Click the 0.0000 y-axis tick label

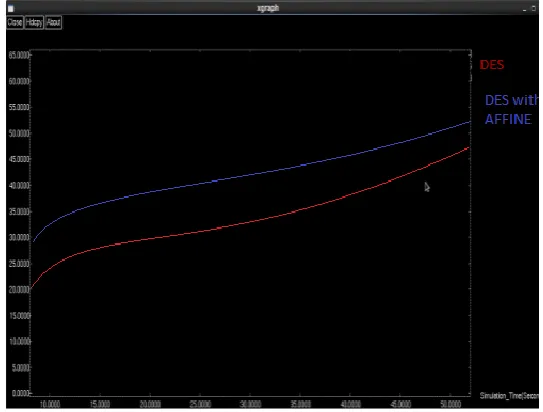click(x=21, y=393)
